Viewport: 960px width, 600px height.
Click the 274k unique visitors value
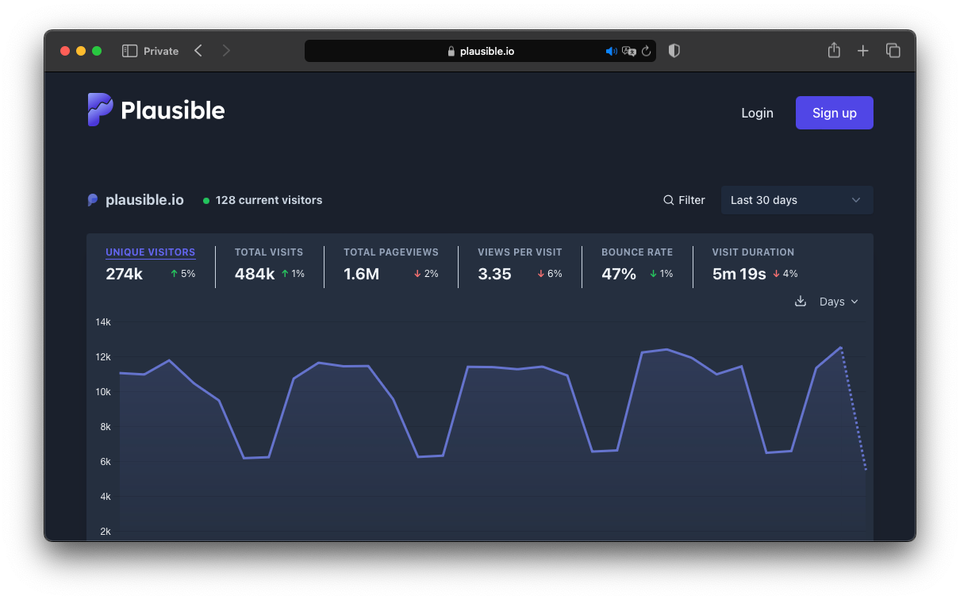pyautogui.click(x=124, y=274)
